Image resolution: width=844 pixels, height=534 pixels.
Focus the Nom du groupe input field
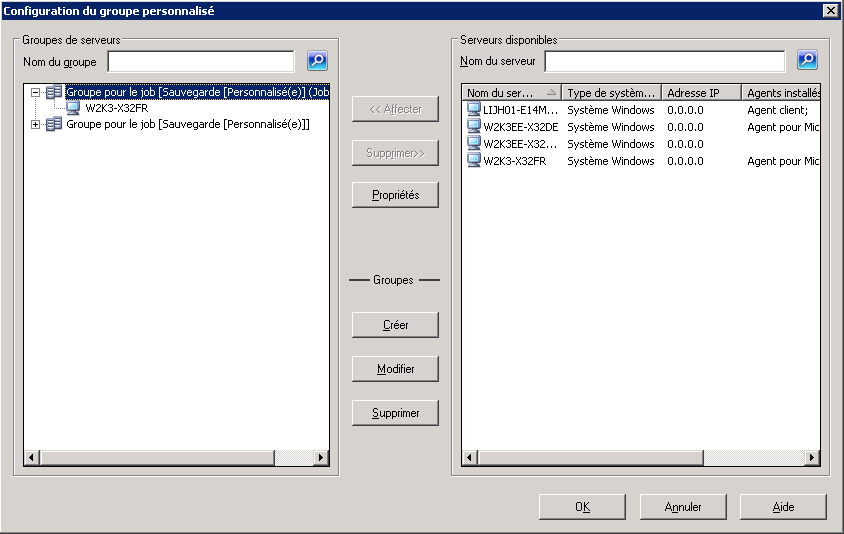pyautogui.click(x=201, y=61)
